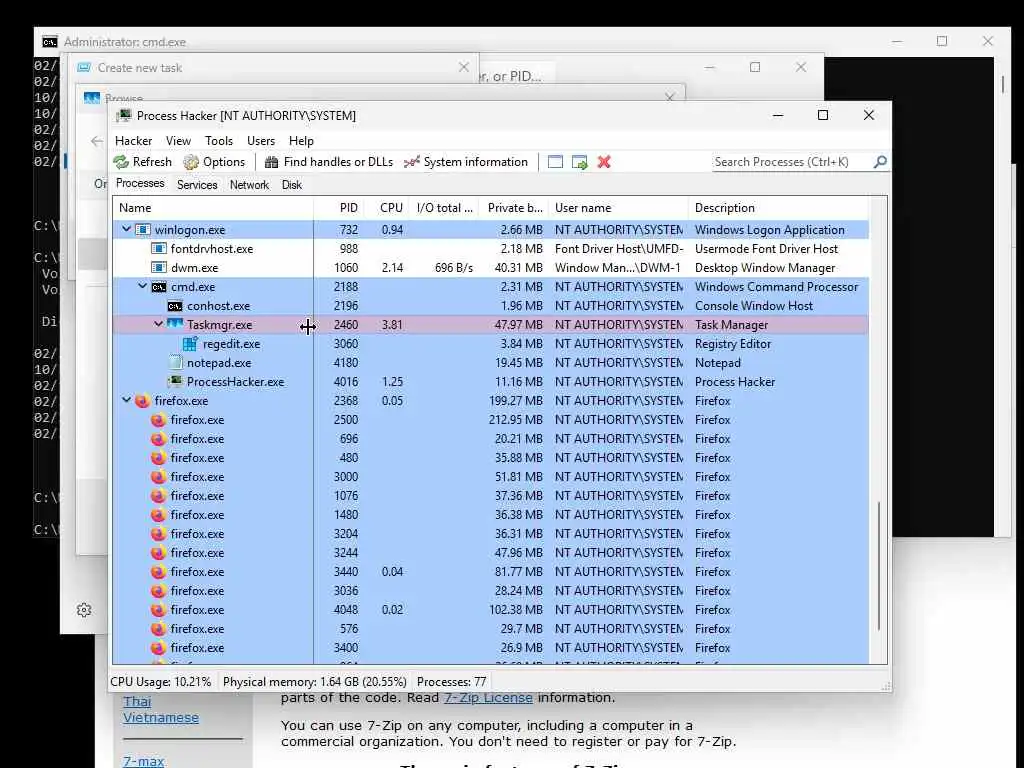Click the search magnifier icon
This screenshot has width=1024, height=768.
click(880, 161)
